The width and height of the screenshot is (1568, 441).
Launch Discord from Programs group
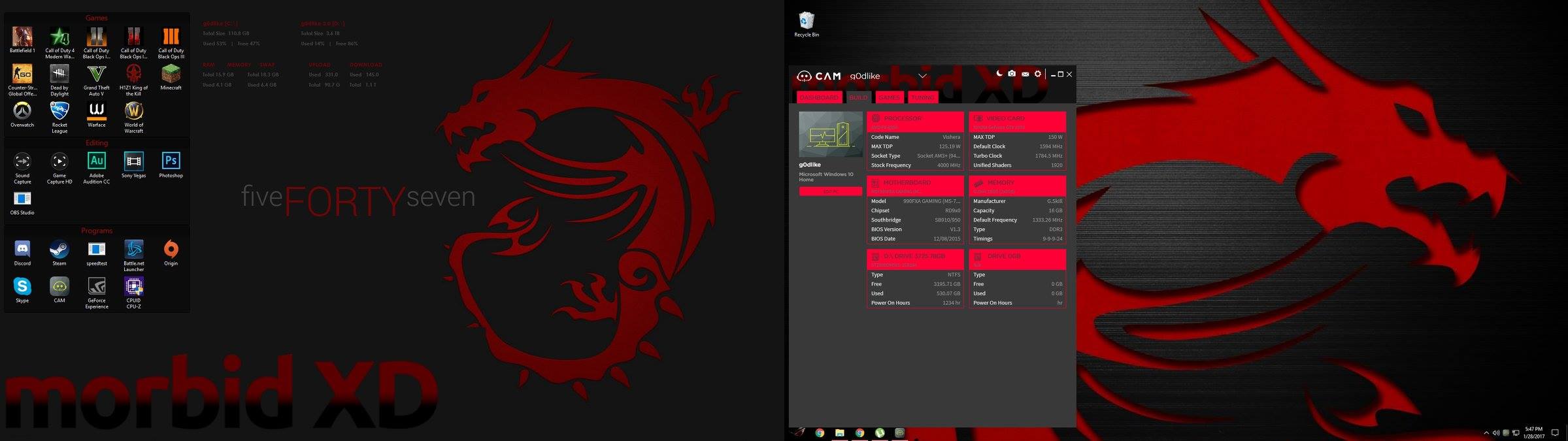[x=22, y=250]
